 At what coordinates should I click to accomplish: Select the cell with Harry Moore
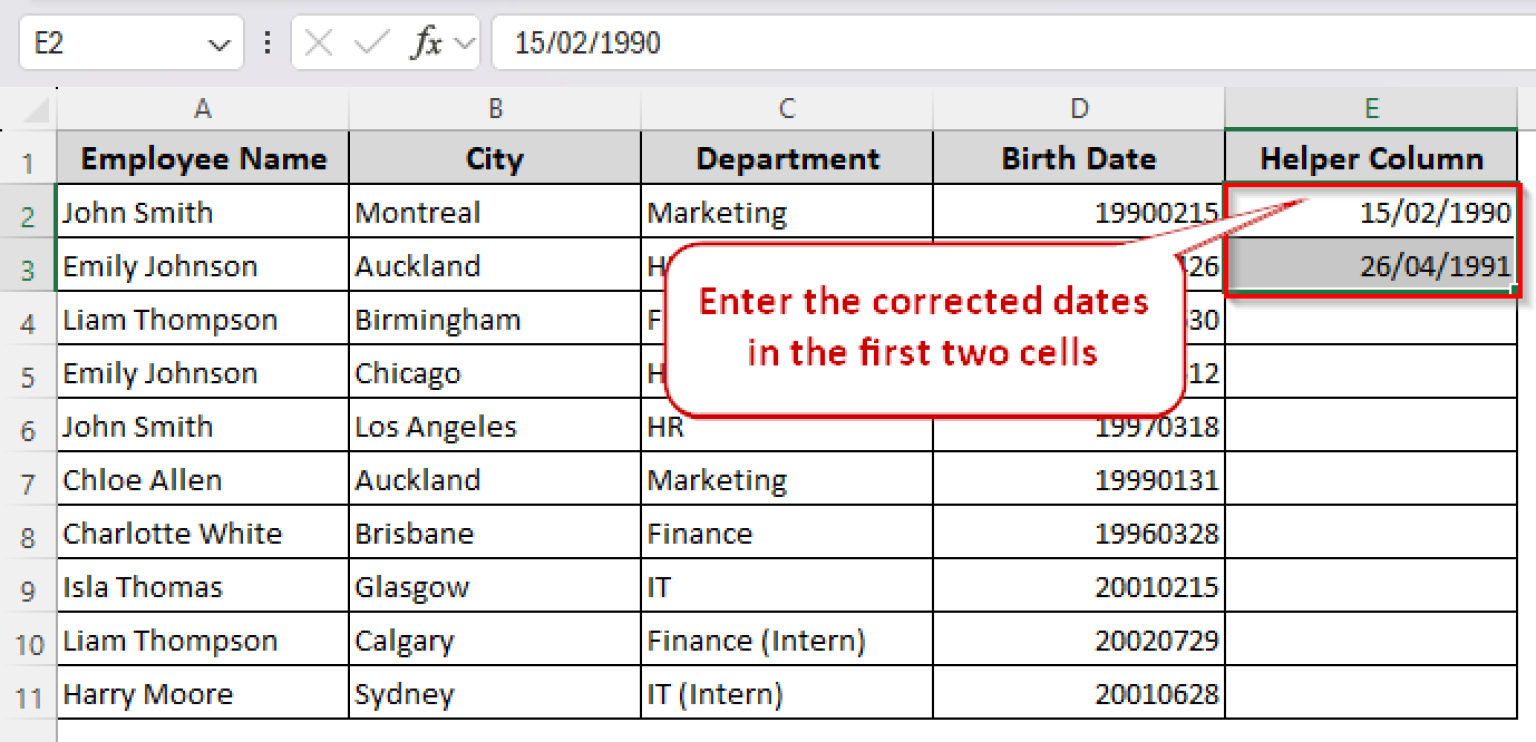[203, 693]
